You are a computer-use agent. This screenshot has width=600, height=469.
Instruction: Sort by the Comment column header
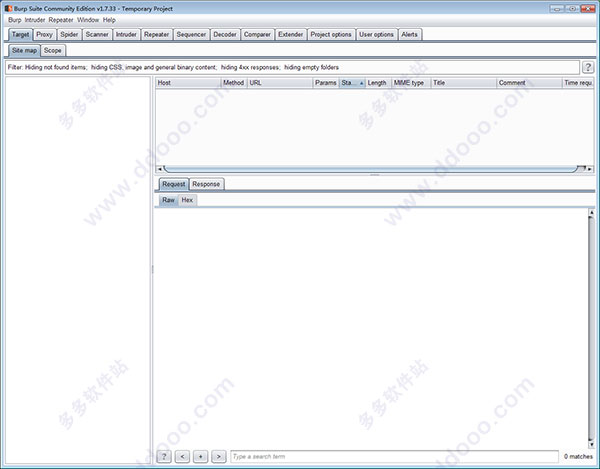pos(529,83)
